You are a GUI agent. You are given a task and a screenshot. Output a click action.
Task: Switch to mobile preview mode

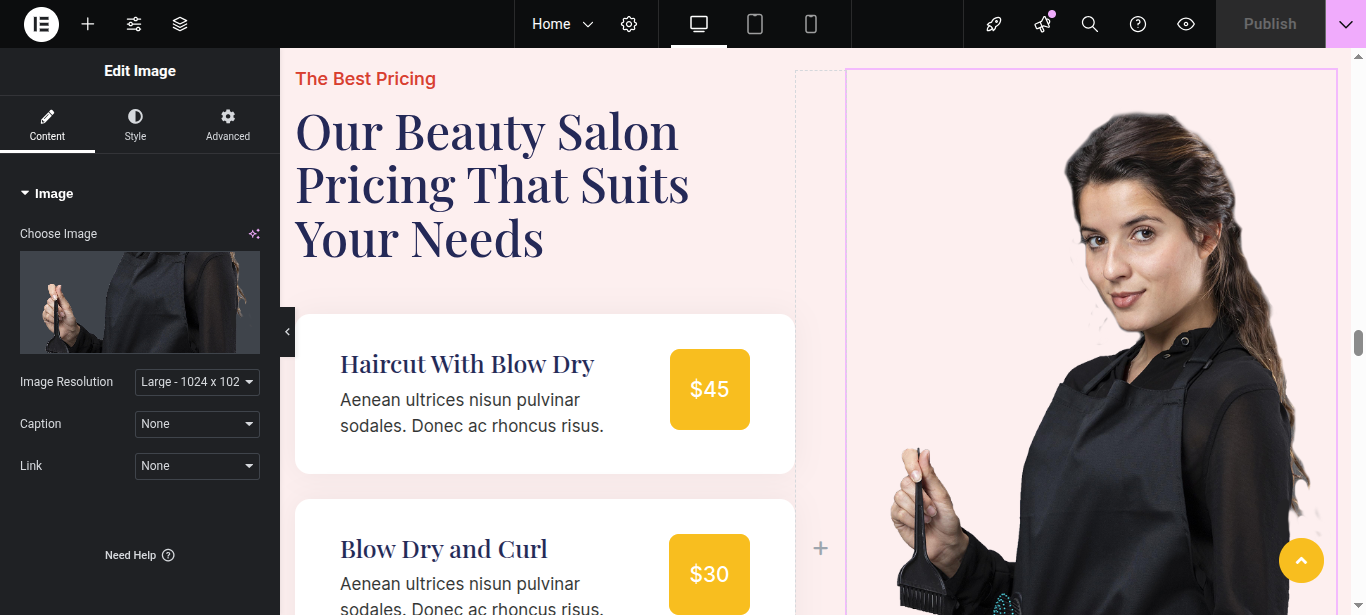point(811,24)
